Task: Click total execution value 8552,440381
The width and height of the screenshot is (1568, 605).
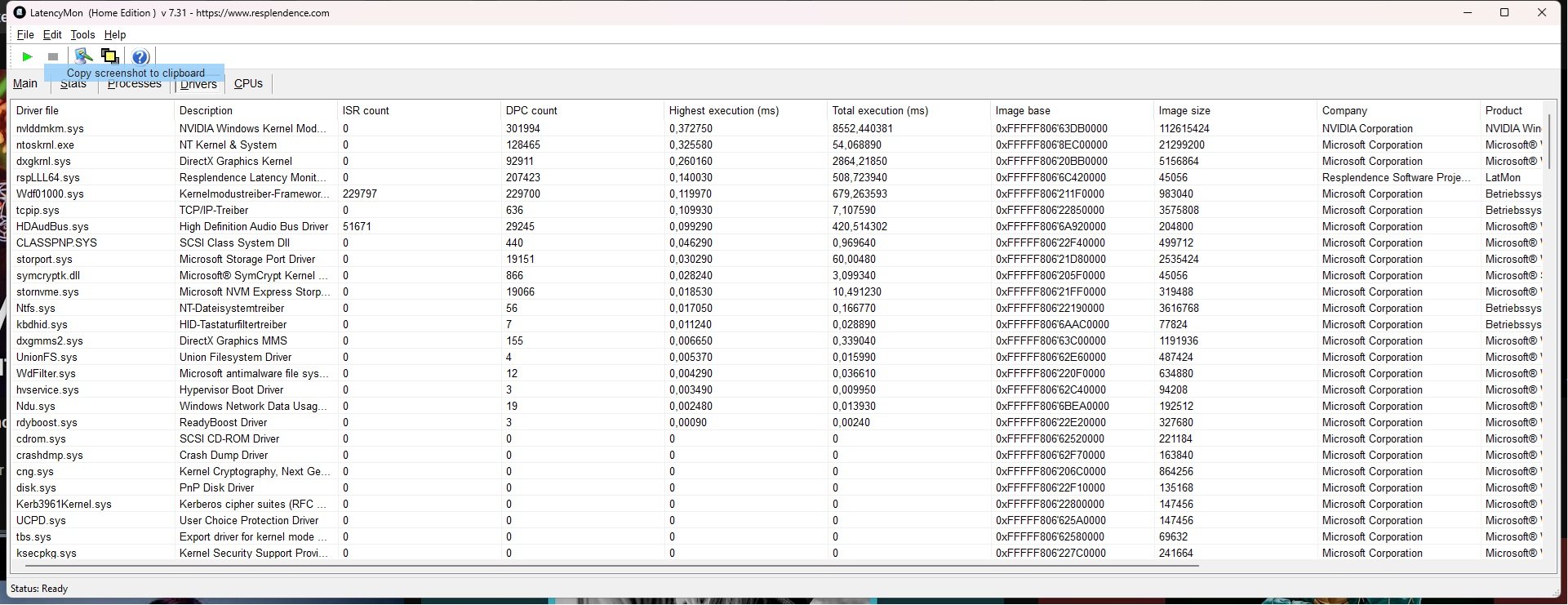Action: (x=862, y=128)
